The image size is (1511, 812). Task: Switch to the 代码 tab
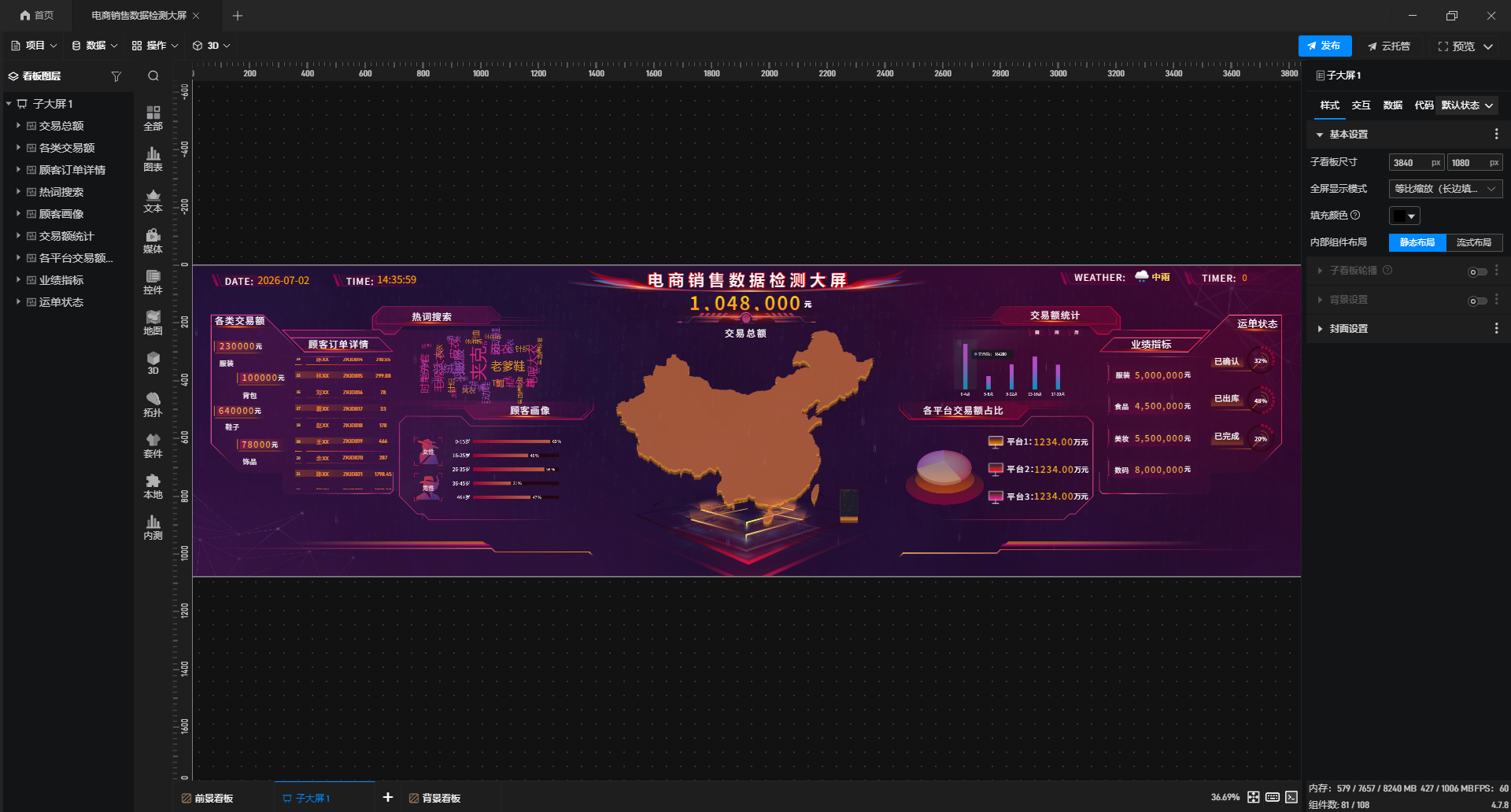[x=1424, y=105]
